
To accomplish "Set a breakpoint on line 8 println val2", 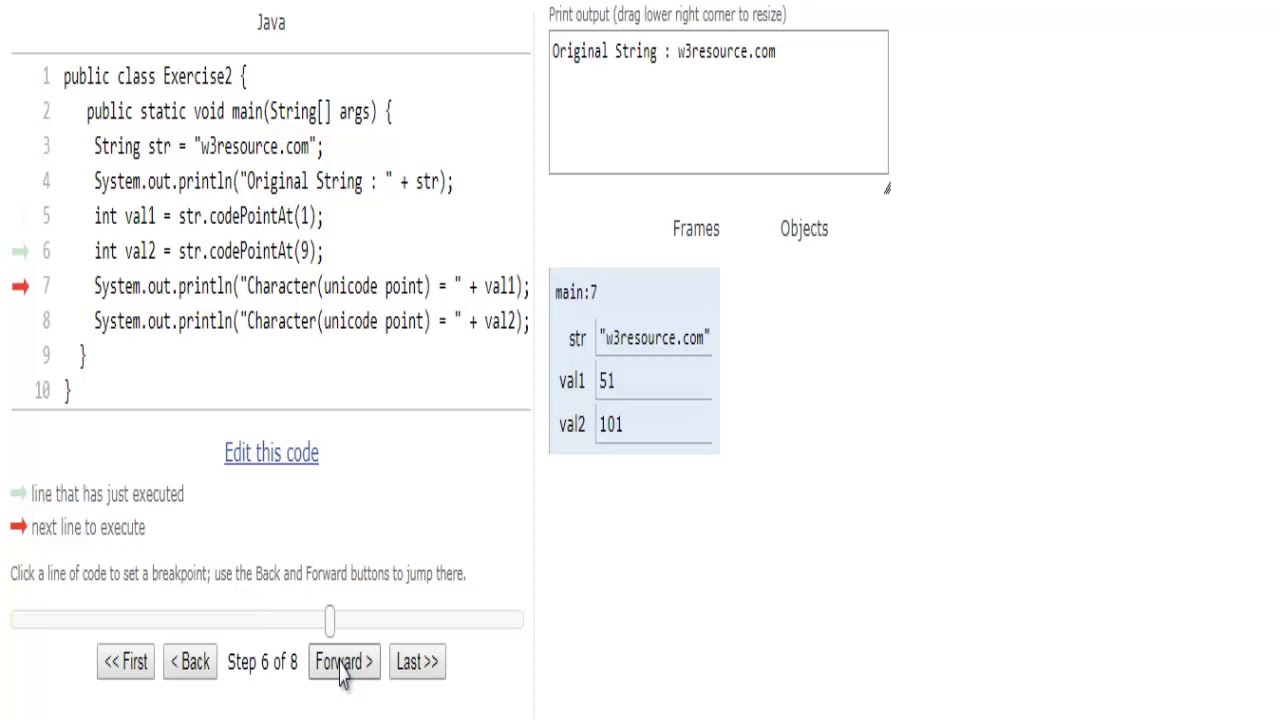I will tap(311, 322).
